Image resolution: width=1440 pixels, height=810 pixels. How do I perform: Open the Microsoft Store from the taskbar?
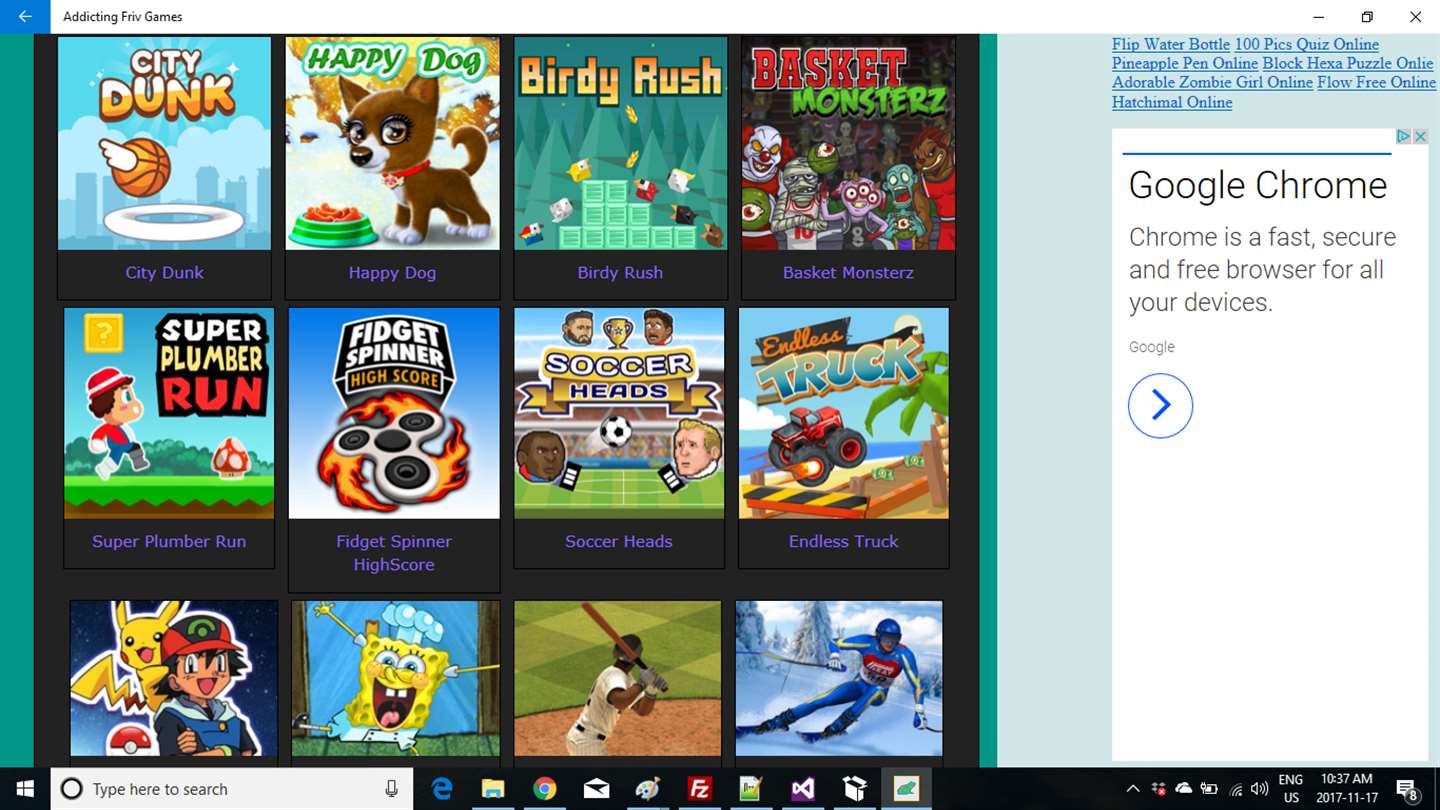[x=855, y=789]
